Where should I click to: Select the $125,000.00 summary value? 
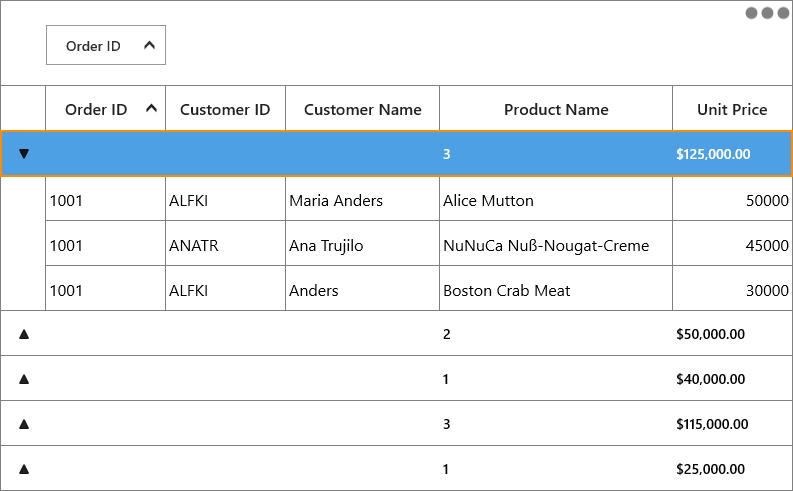pos(713,154)
